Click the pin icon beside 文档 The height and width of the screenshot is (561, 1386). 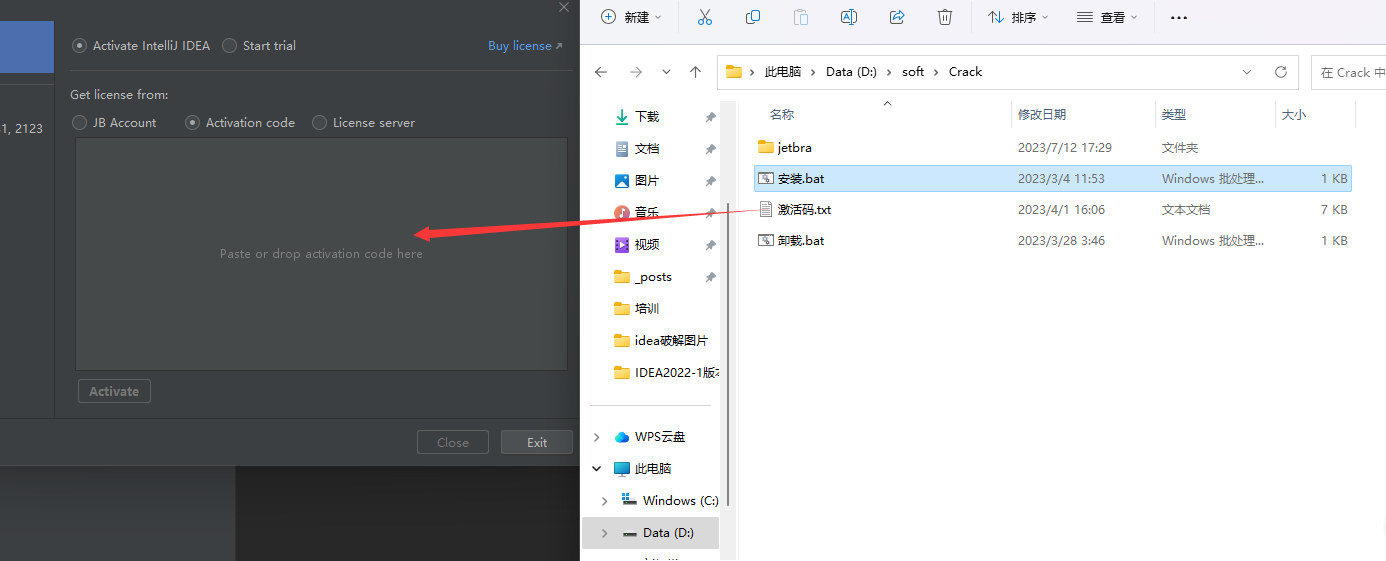(710, 149)
